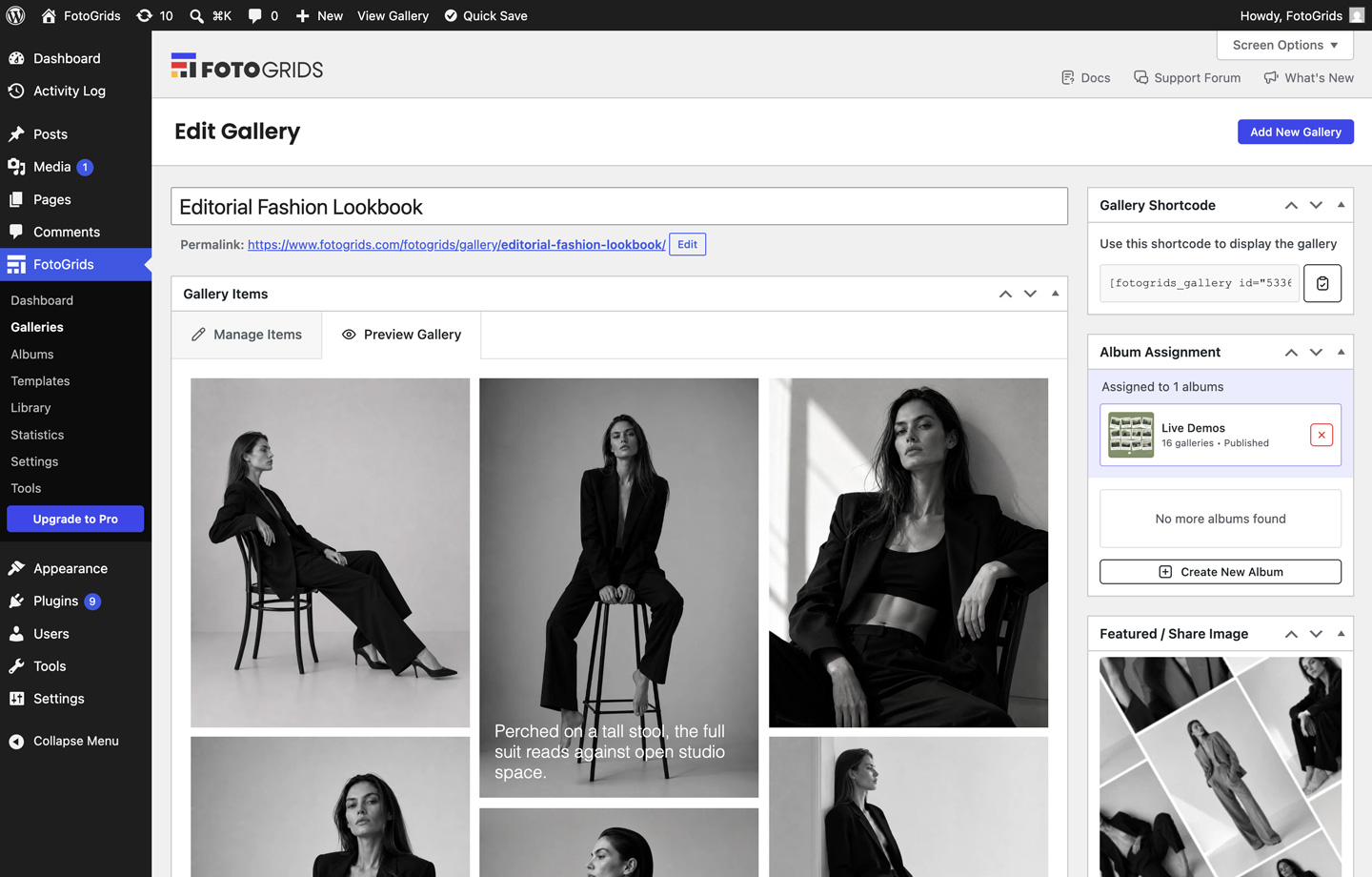This screenshot has height=877, width=1372.
Task: Open the What's New link
Action: coord(1308,78)
